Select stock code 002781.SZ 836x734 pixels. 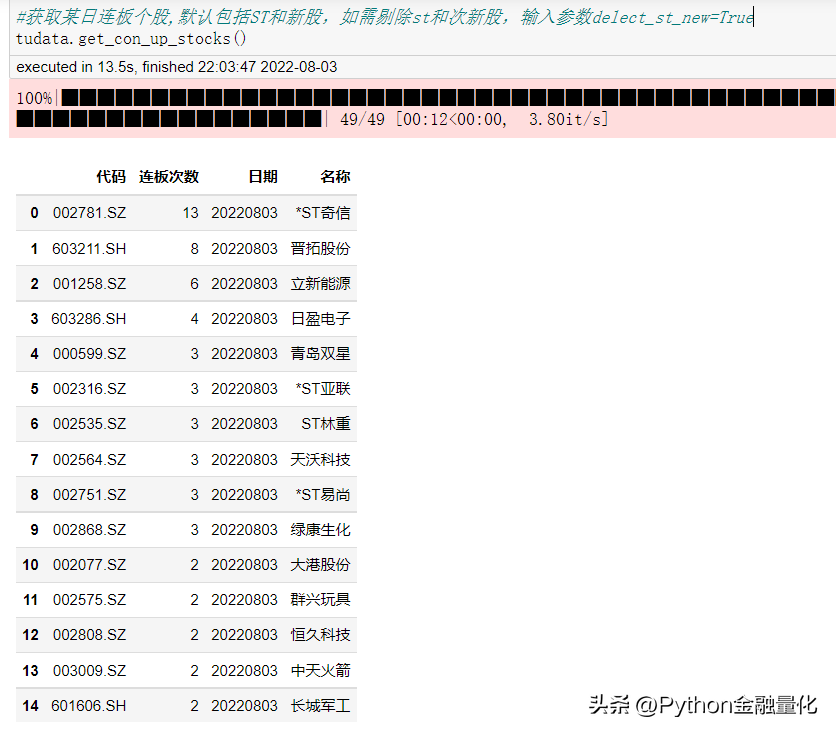coord(90,213)
